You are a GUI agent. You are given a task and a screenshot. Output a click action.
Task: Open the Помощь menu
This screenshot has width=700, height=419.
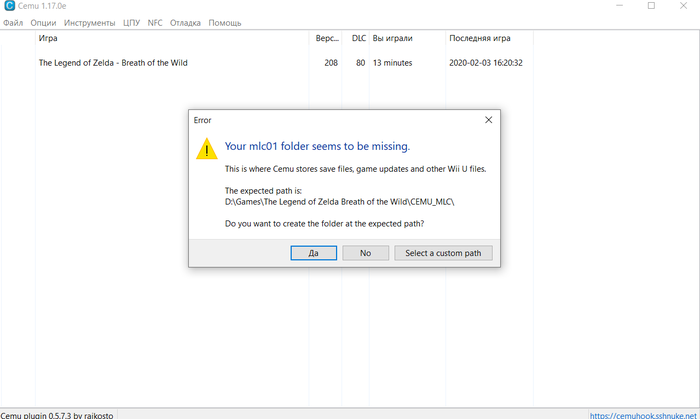coord(225,22)
